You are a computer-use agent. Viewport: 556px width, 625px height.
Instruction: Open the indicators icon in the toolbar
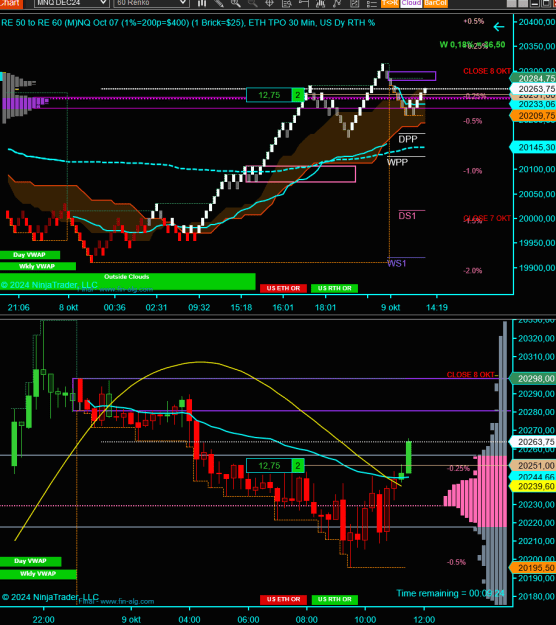tap(320, 3)
